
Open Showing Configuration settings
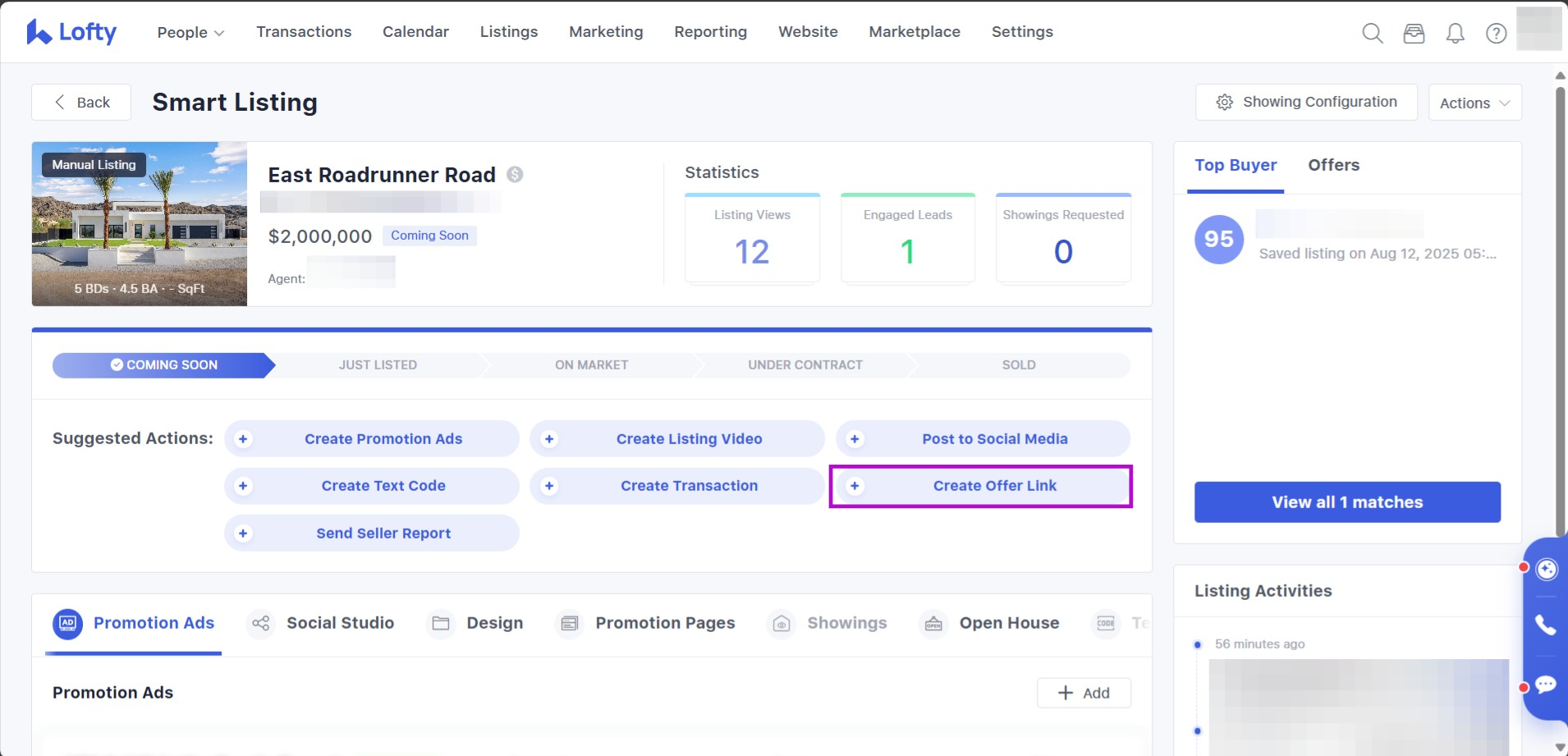pos(1306,102)
